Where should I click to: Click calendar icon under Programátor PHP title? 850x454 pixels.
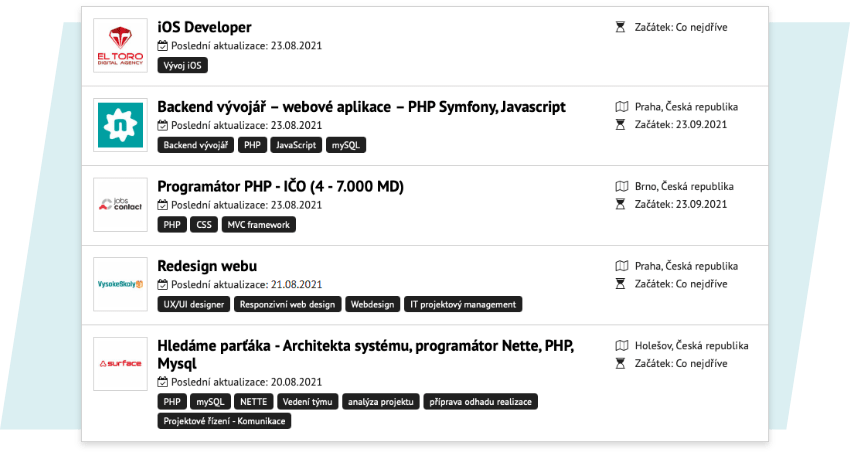pyautogui.click(x=163, y=205)
